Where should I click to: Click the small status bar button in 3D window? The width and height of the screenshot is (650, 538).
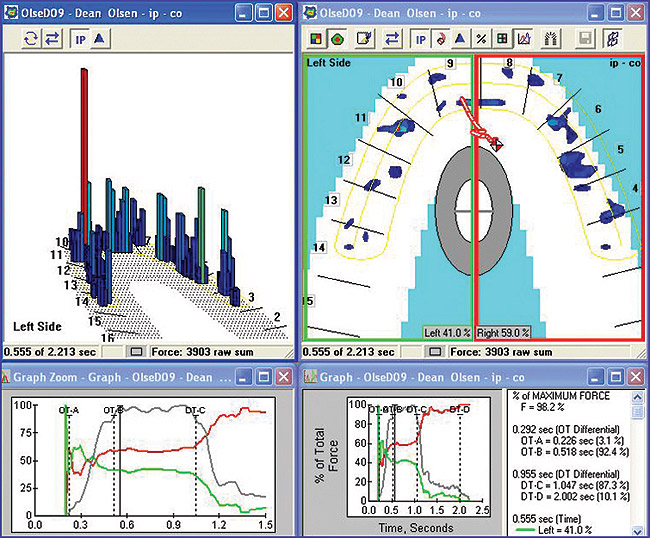[138, 351]
